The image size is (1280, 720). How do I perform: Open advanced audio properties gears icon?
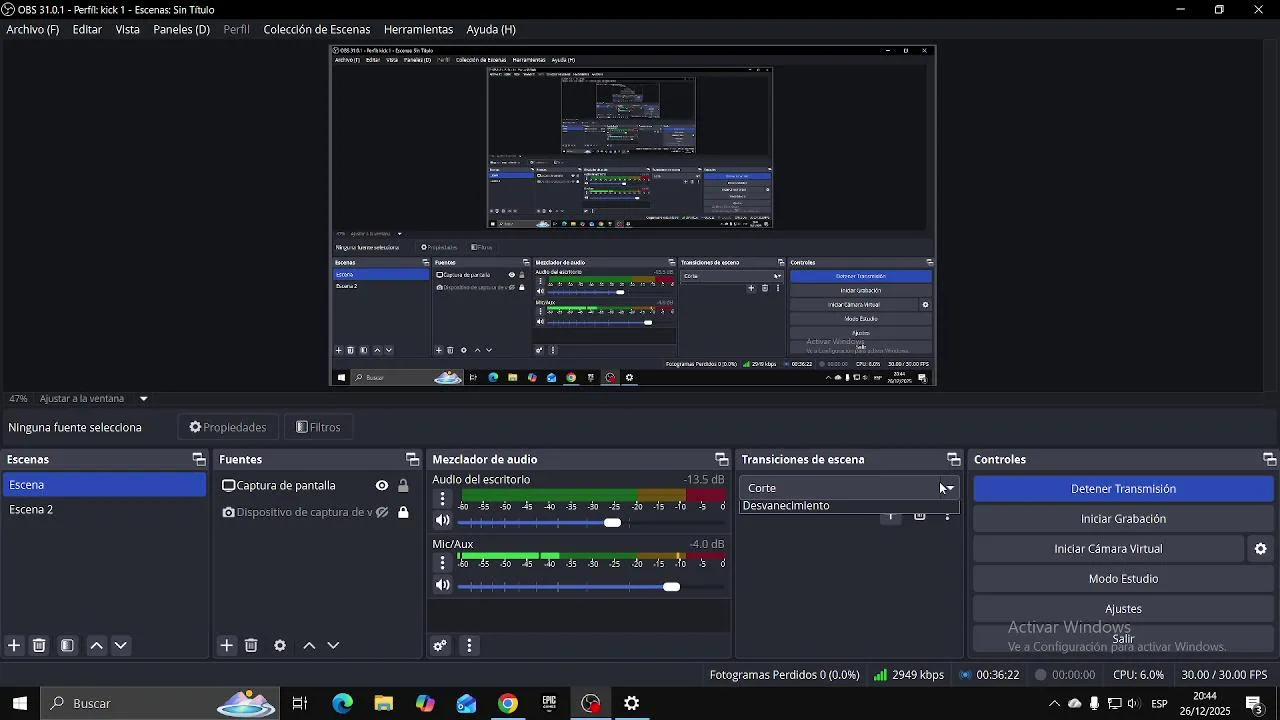(x=440, y=646)
